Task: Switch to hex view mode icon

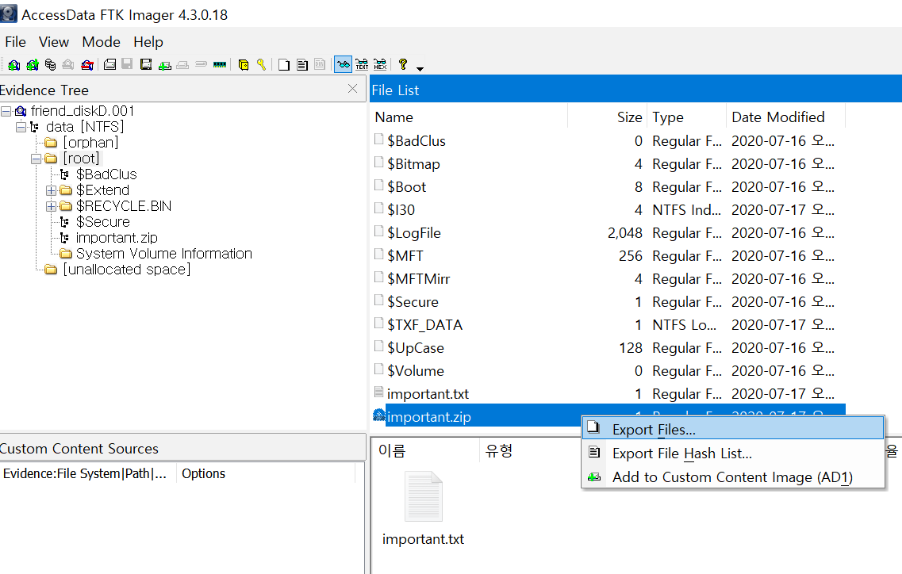Action: pos(380,65)
